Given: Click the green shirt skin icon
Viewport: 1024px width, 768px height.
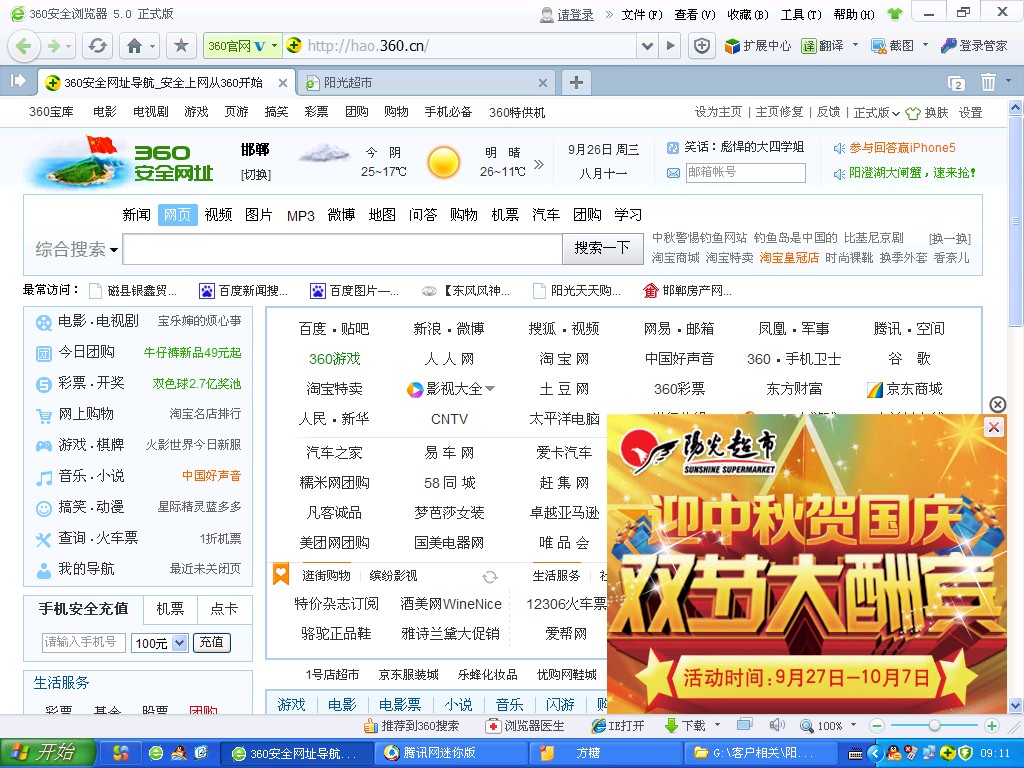Looking at the screenshot, I should [x=895, y=14].
